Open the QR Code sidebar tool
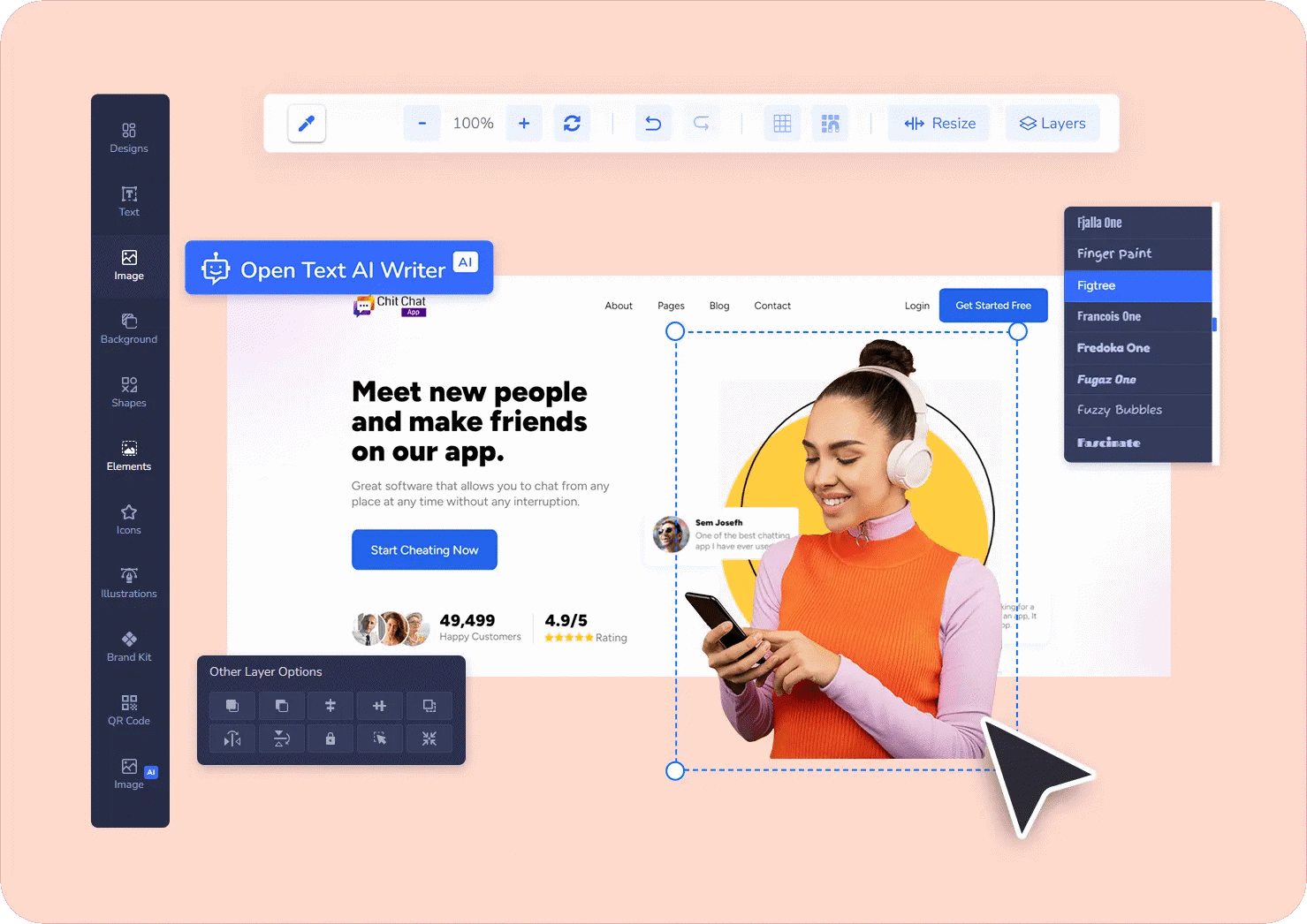1307x924 pixels. (129, 709)
